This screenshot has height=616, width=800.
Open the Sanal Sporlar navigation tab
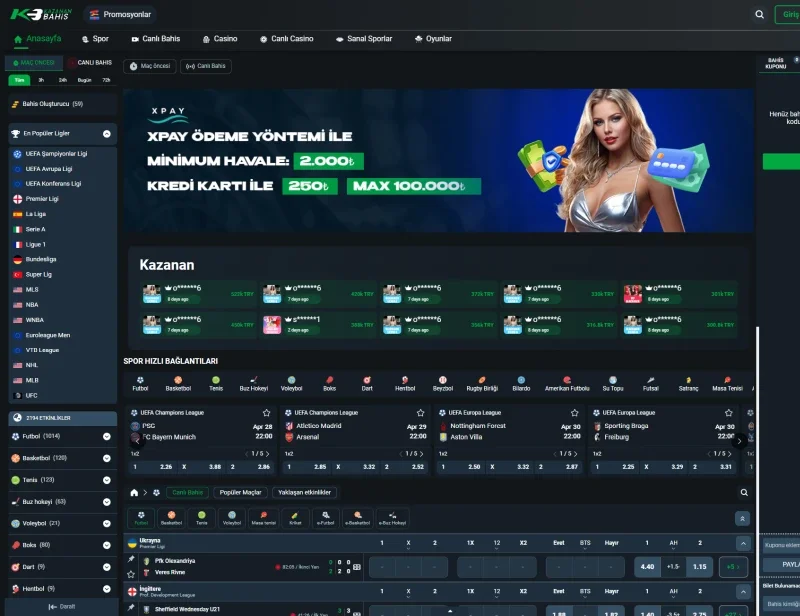coord(364,39)
